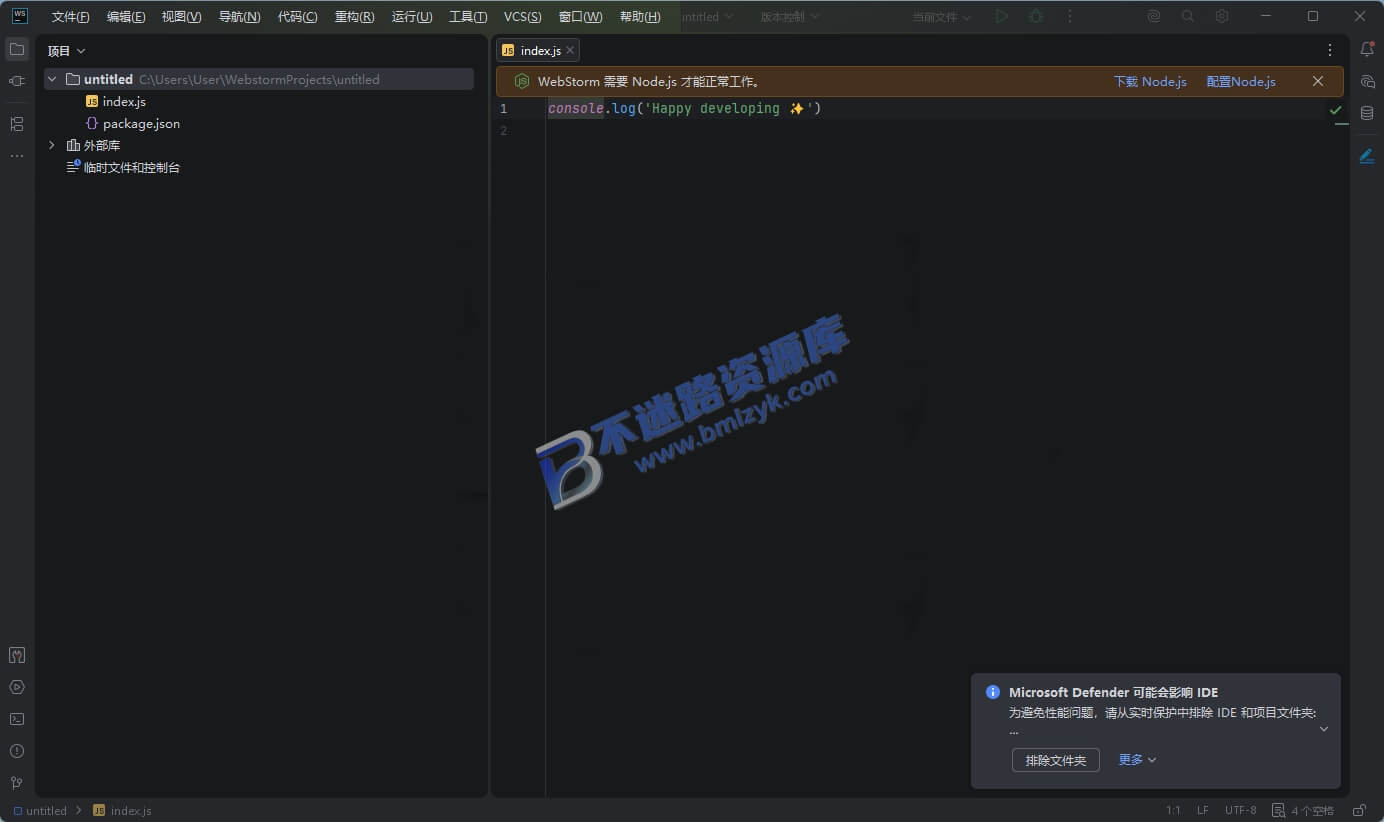Open the 当前文件 run configuration dropdown
This screenshot has height=822, width=1384.
pyautogui.click(x=942, y=16)
